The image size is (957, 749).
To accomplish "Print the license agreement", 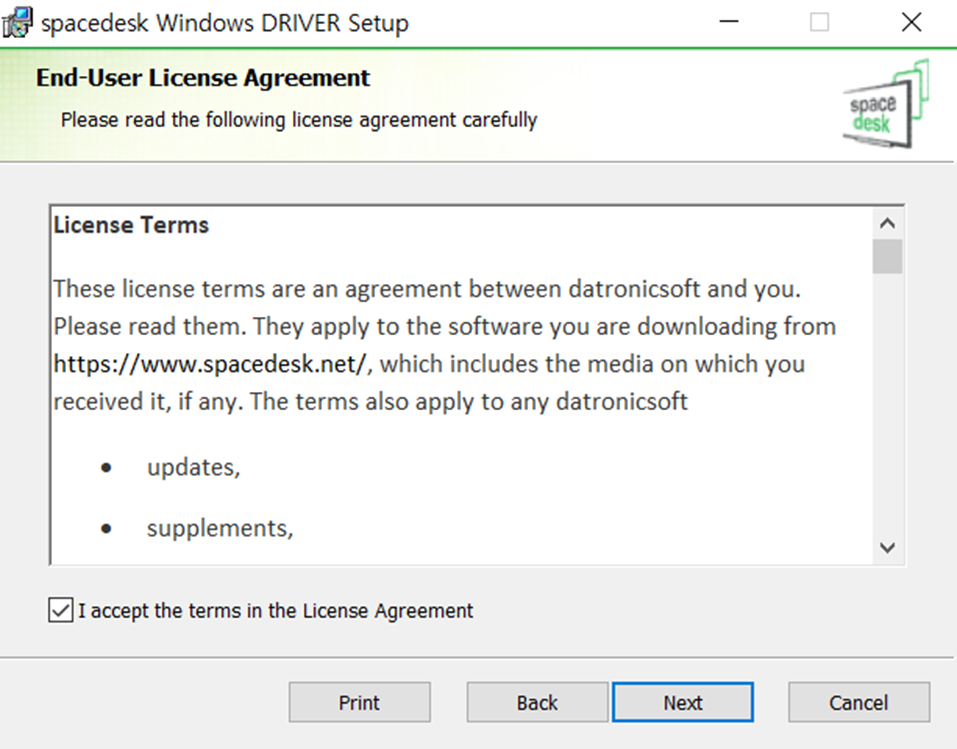I will click(359, 703).
